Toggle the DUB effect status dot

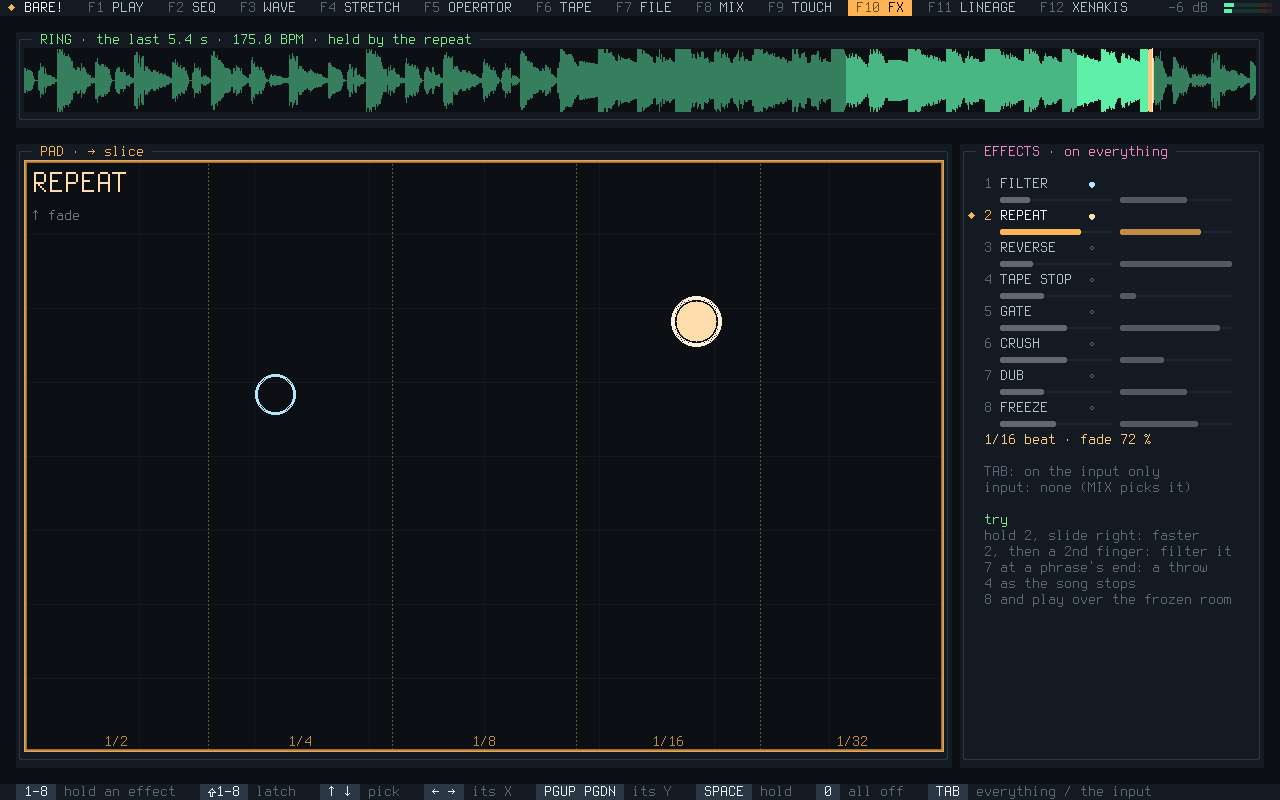coord(1092,376)
